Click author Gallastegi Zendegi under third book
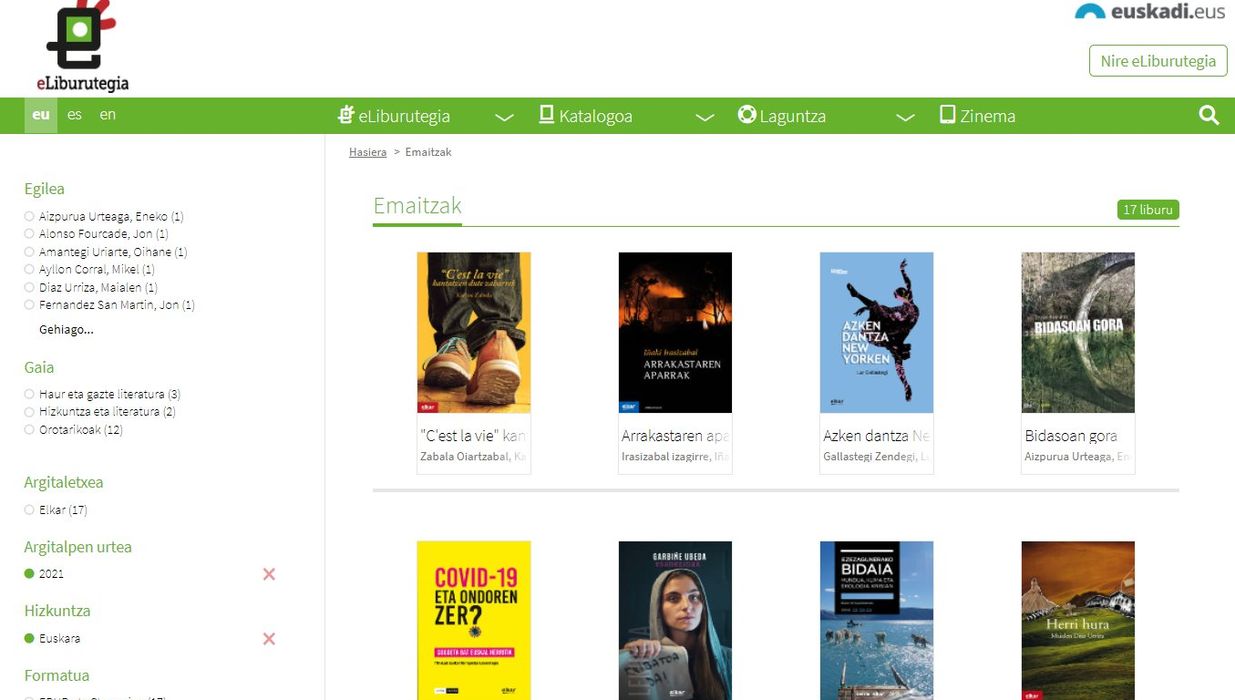 (x=877, y=457)
